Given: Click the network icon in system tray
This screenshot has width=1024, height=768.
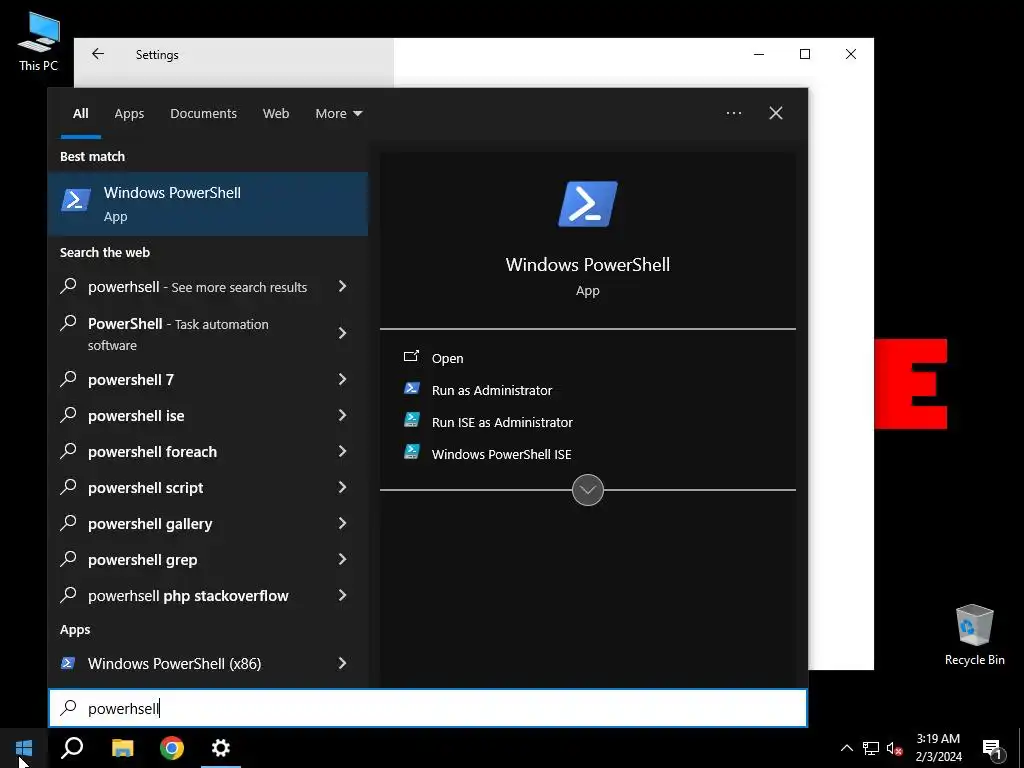Looking at the screenshot, I should [x=871, y=748].
